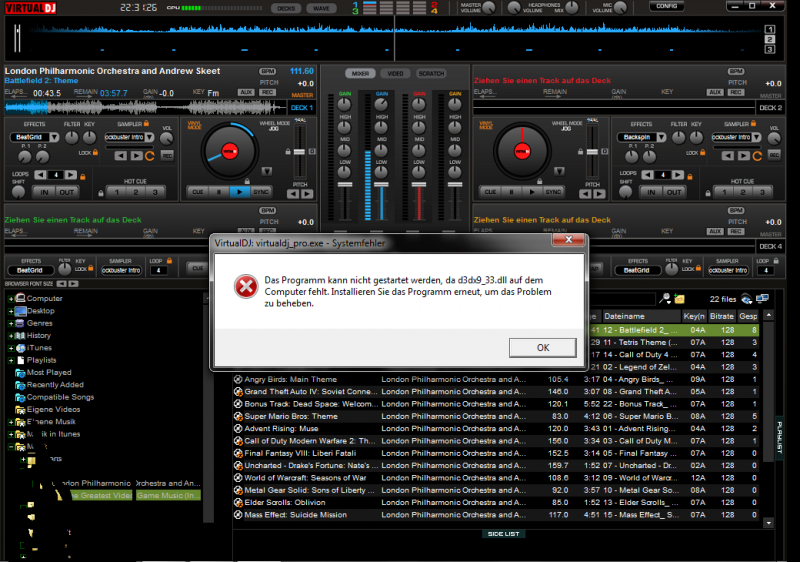Toggle the sampler lock on Deck 1

146,123
